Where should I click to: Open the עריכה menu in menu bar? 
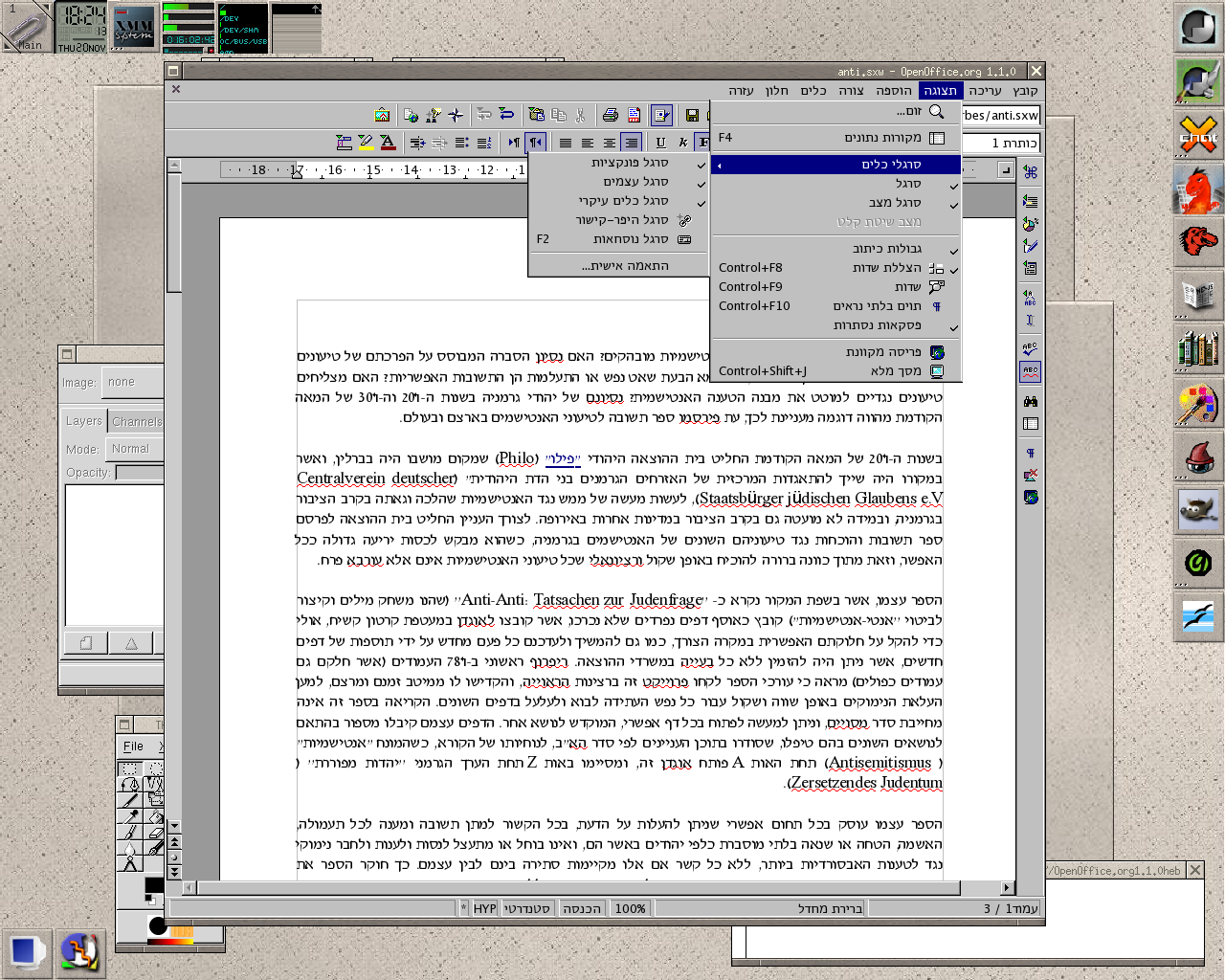point(984,91)
